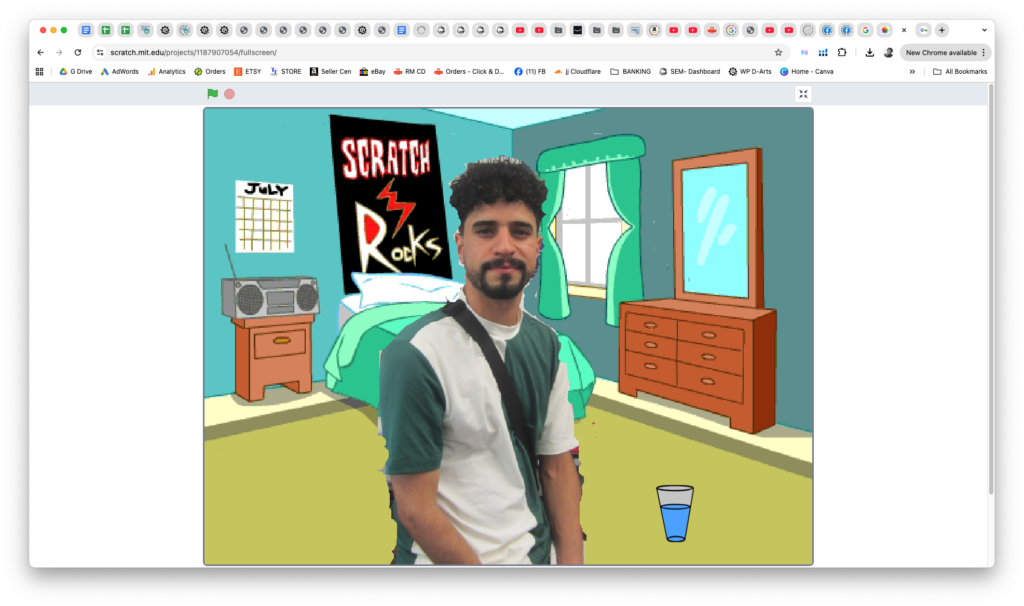Open a new browser tab

(x=941, y=30)
